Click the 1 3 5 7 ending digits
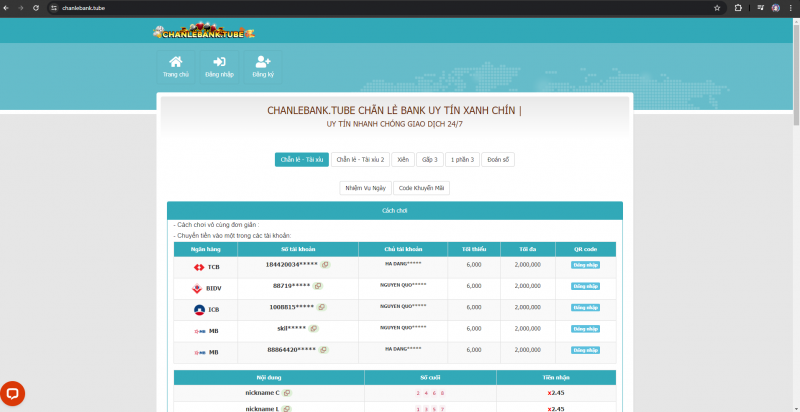This screenshot has width=800, height=412. pyautogui.click(x=430, y=409)
